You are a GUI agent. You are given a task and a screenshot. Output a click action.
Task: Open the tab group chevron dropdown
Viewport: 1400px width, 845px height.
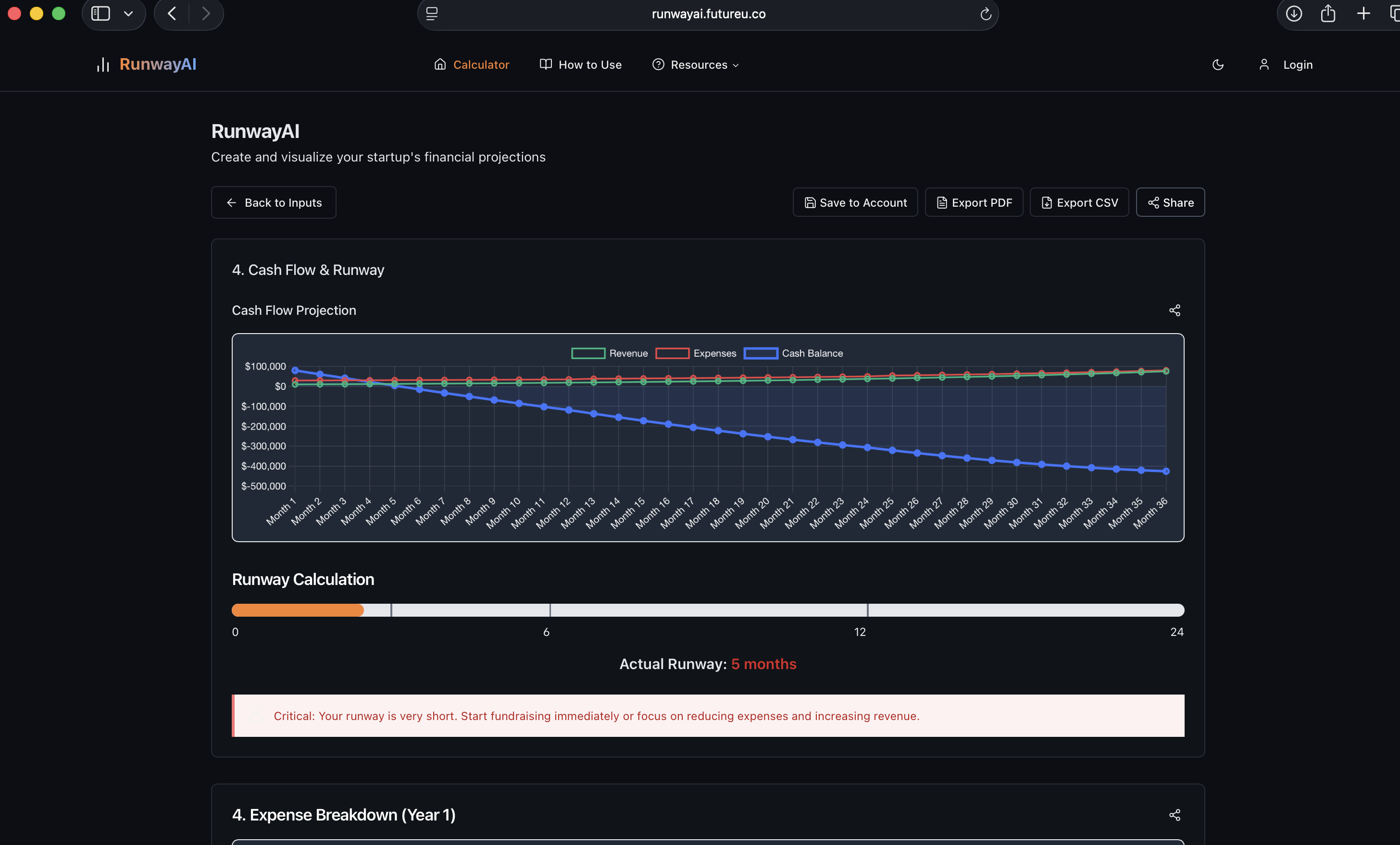[x=128, y=13]
